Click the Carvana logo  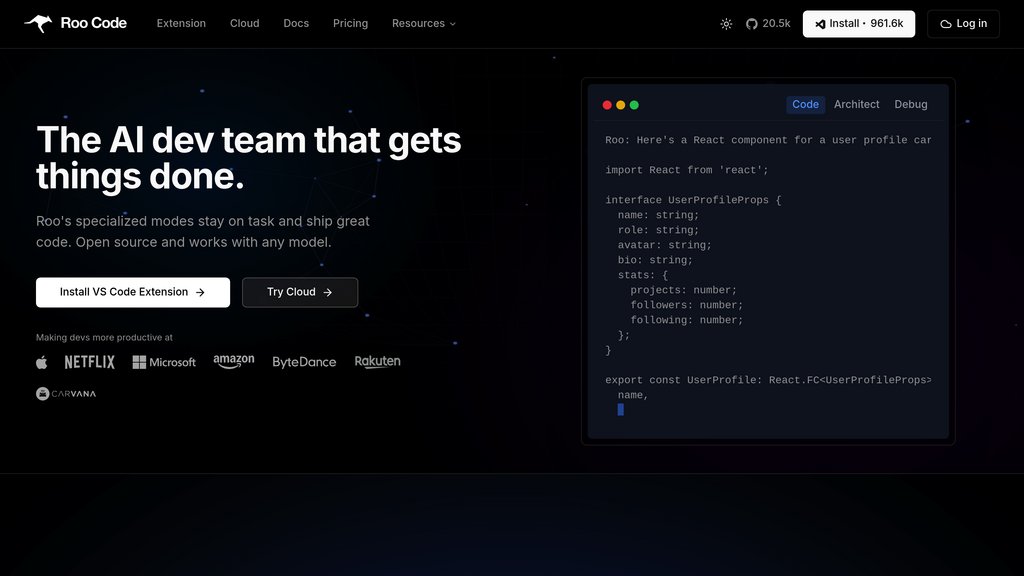66,394
